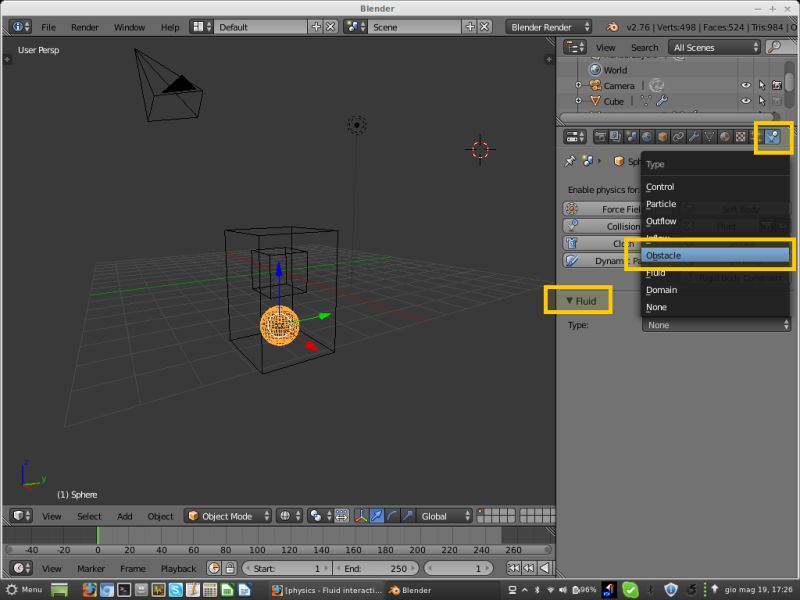Click the manipulate center points icon
Viewport: 800px width, 600px height.
tap(342, 516)
